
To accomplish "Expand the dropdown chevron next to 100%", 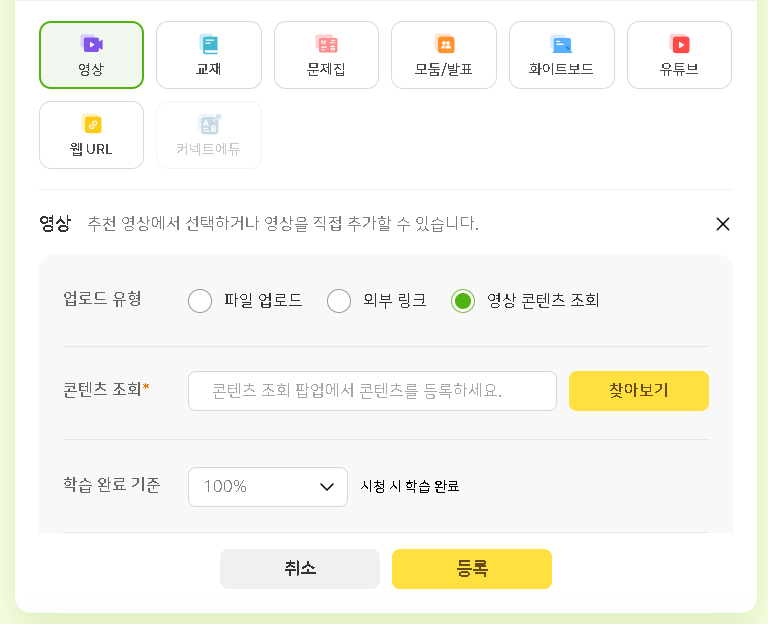I will pos(326,487).
